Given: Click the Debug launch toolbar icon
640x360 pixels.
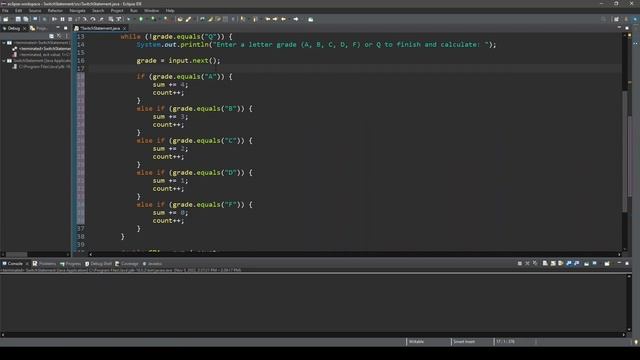Looking at the screenshot, I should 129,19.
